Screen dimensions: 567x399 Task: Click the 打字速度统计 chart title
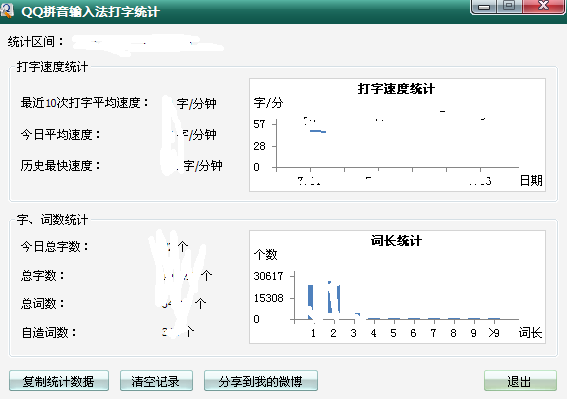396,89
